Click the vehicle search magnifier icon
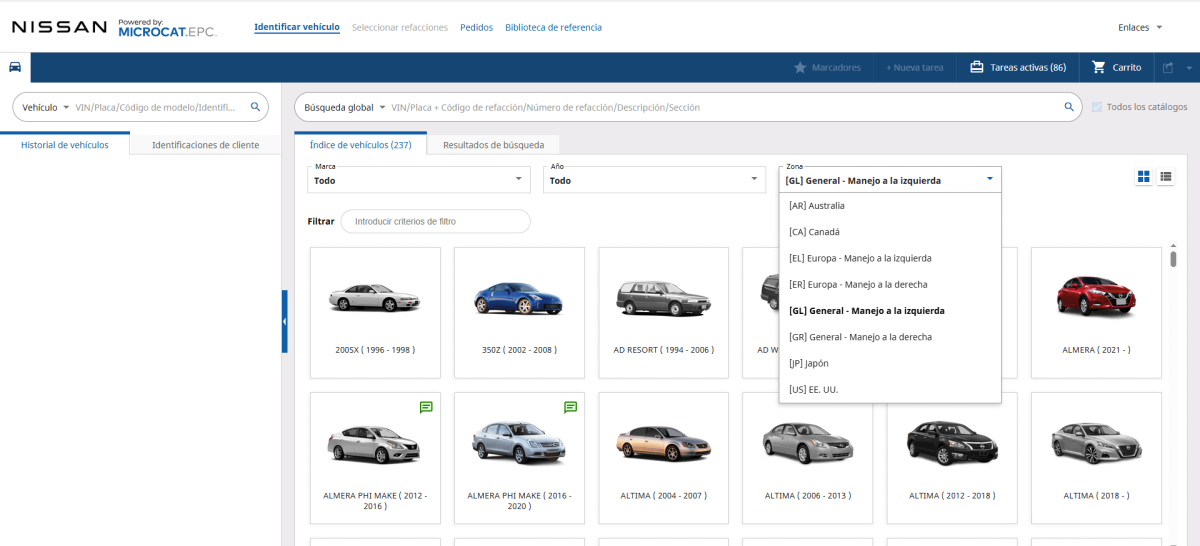This screenshot has height=546, width=1200. point(255,107)
